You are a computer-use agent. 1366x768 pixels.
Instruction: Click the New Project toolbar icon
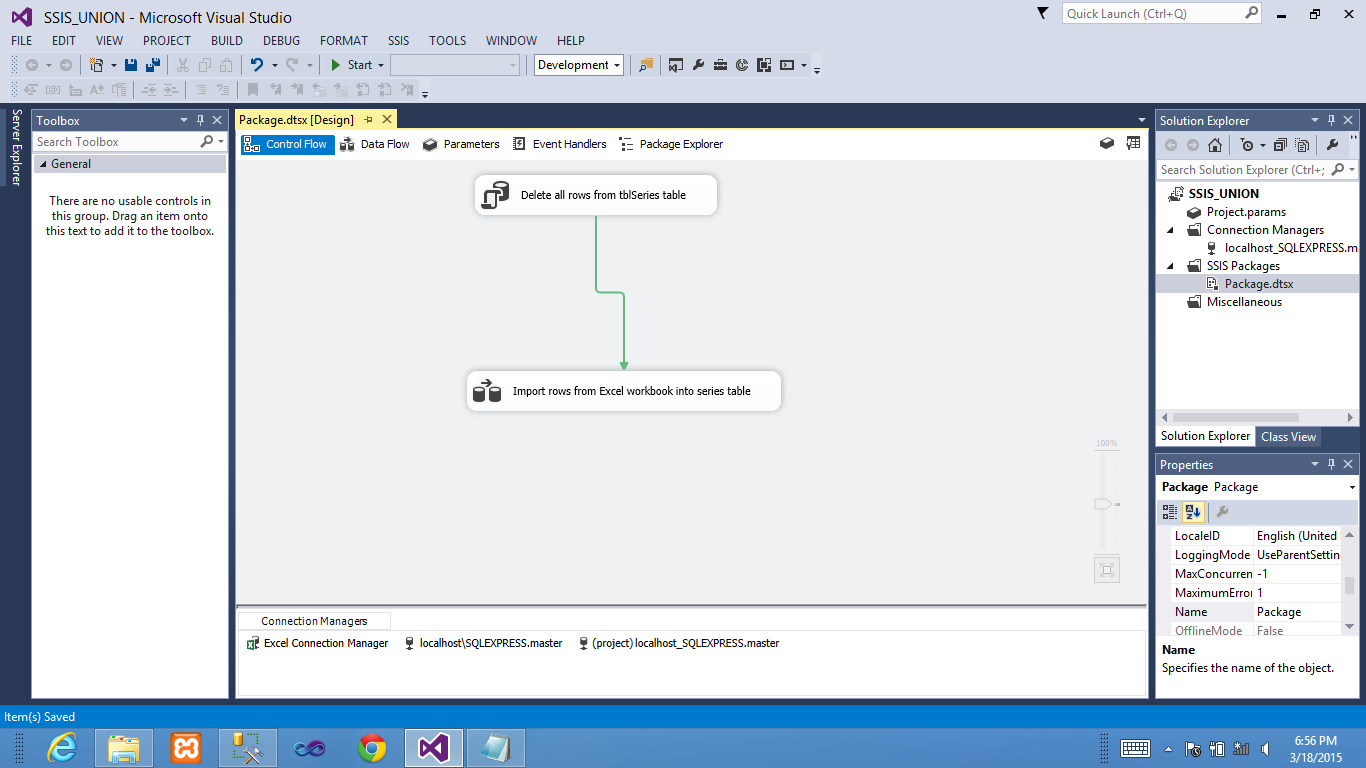(x=97, y=65)
